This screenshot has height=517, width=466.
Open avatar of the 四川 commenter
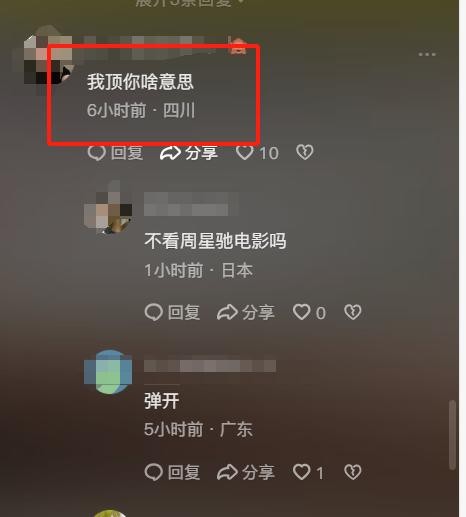(x=48, y=60)
